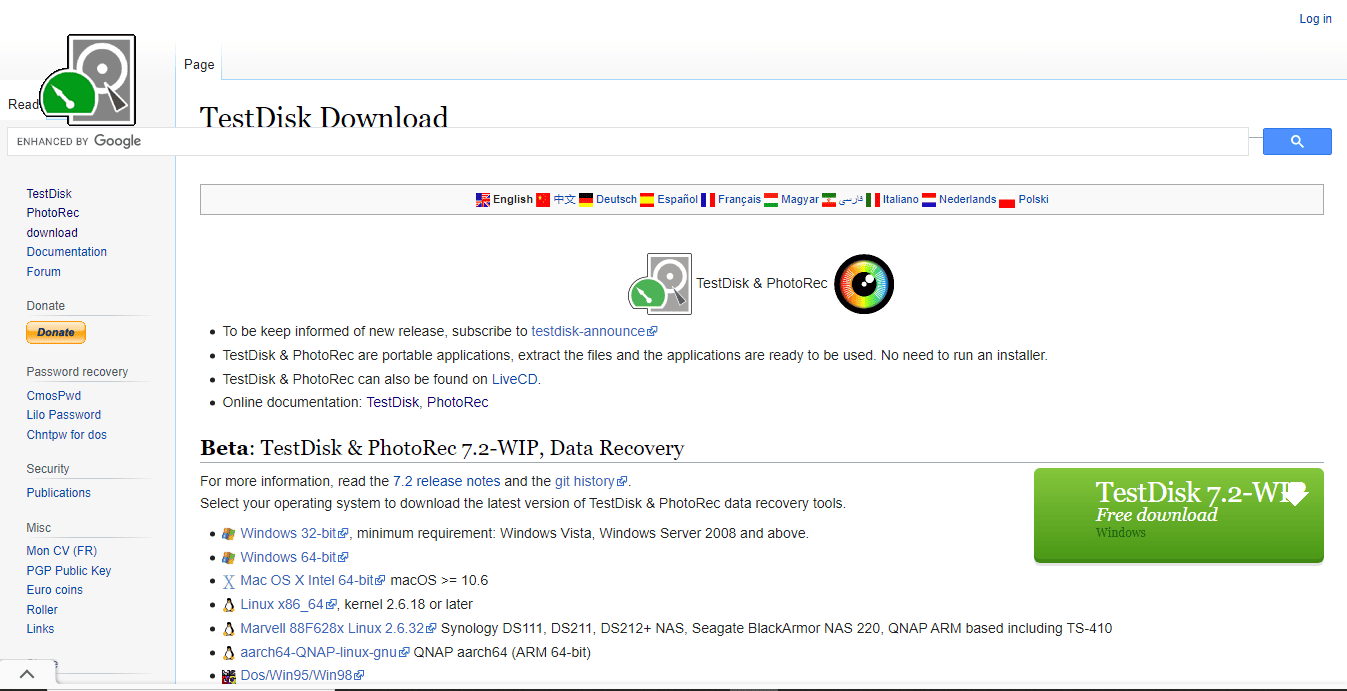
Task: Click the TestDisk disk icon in page center
Action: tap(660, 284)
